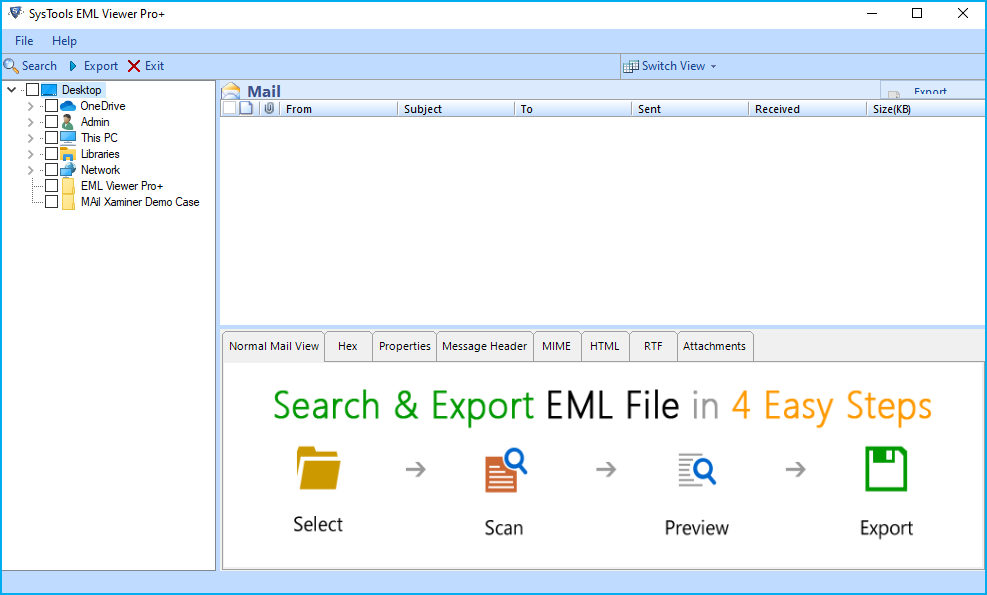Viewport: 987px width, 595px height.
Task: Check the Libraries checkbox
Action: click(52, 154)
